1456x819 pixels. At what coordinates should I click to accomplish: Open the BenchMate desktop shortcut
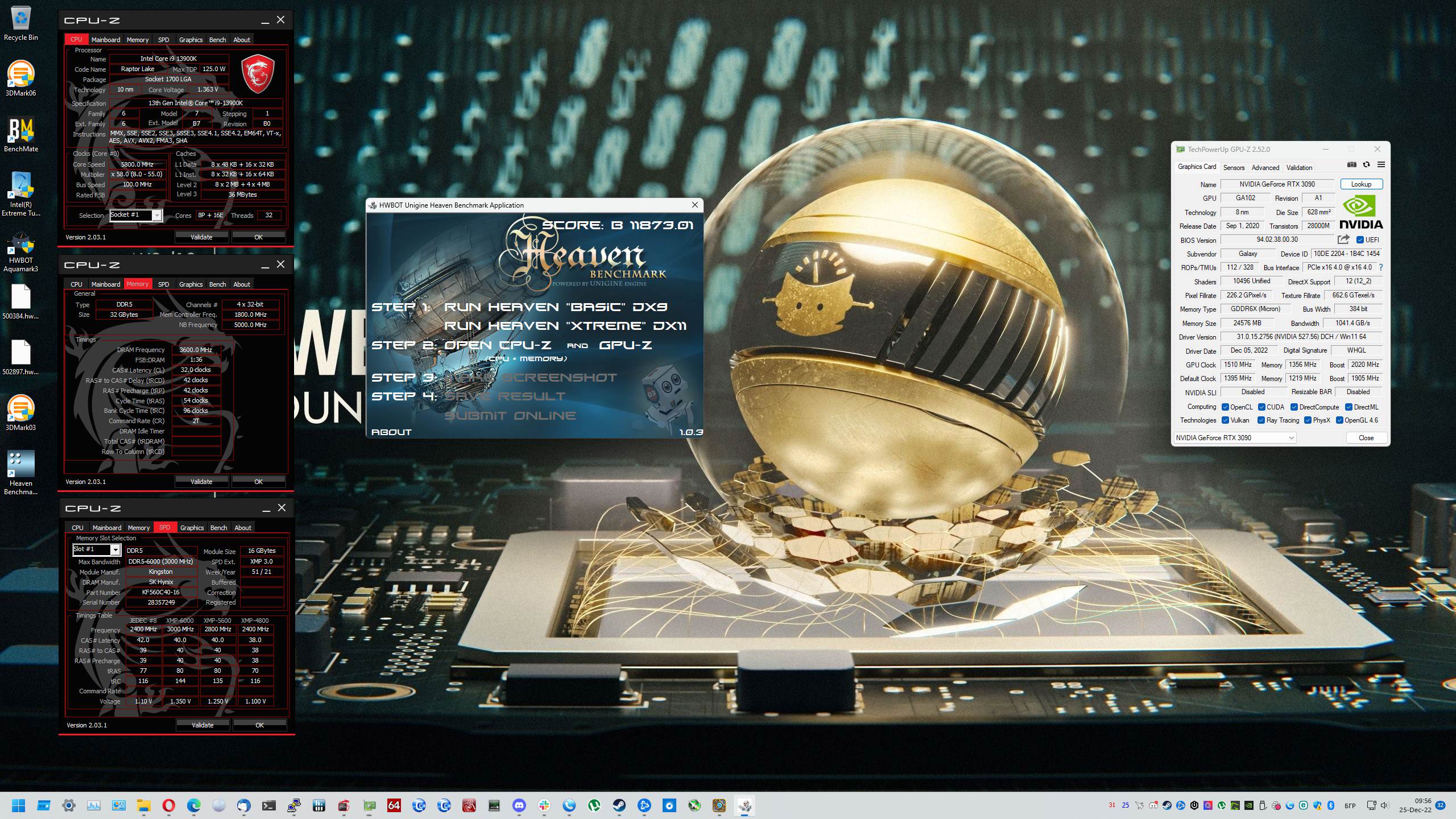[21, 135]
